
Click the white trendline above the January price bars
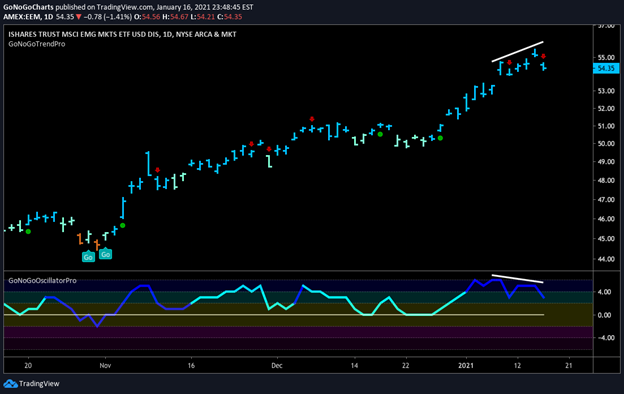tap(517, 51)
